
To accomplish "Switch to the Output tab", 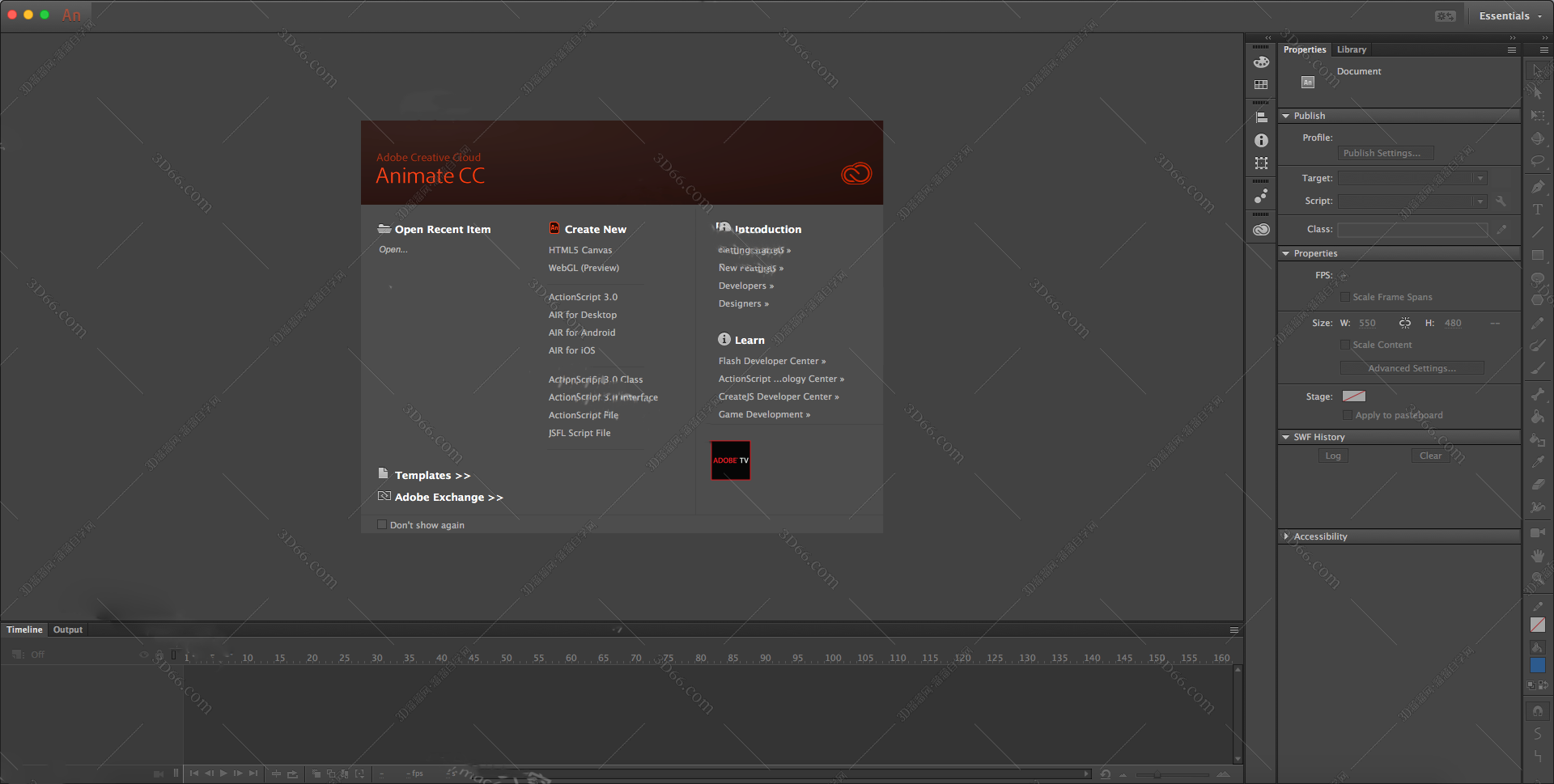I will pyautogui.click(x=68, y=629).
